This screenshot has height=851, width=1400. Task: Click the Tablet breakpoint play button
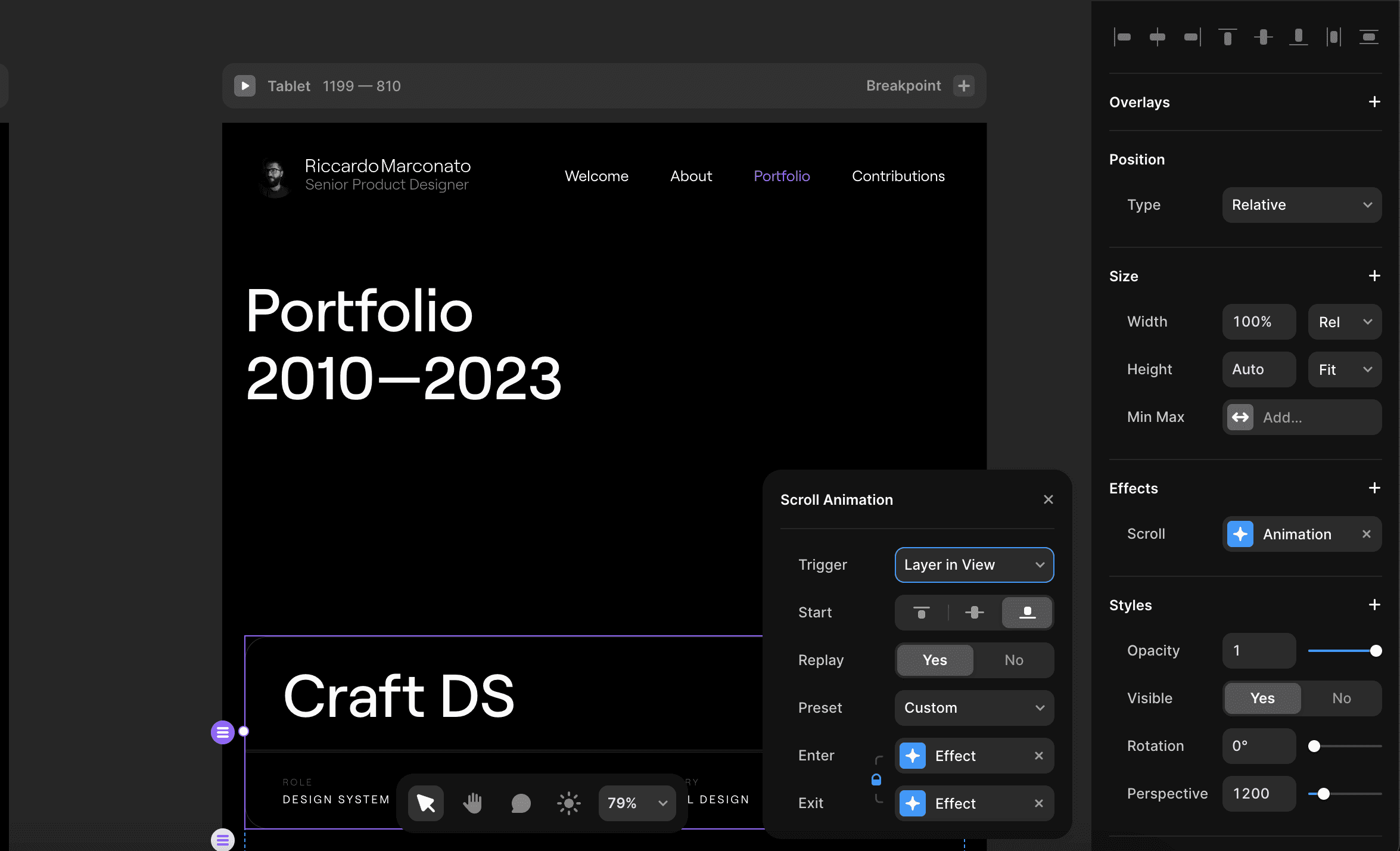click(245, 86)
